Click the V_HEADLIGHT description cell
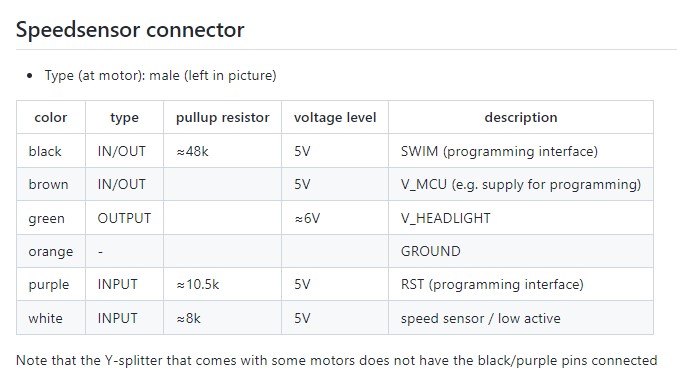 click(521, 218)
